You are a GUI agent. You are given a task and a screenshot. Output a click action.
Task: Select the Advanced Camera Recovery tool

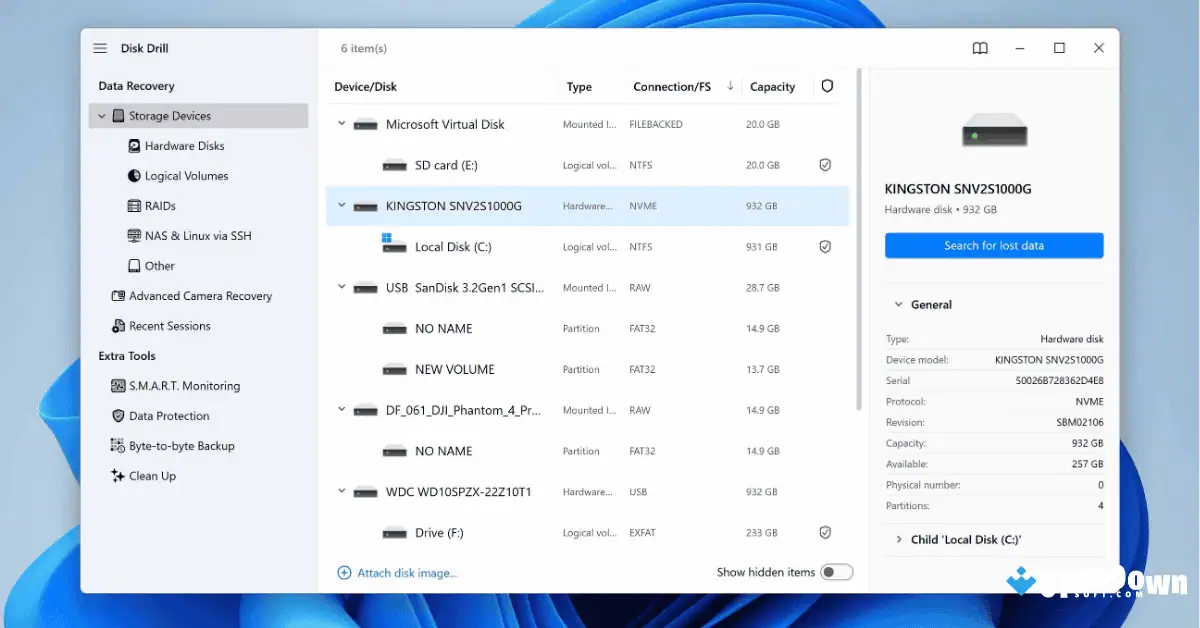coord(200,295)
